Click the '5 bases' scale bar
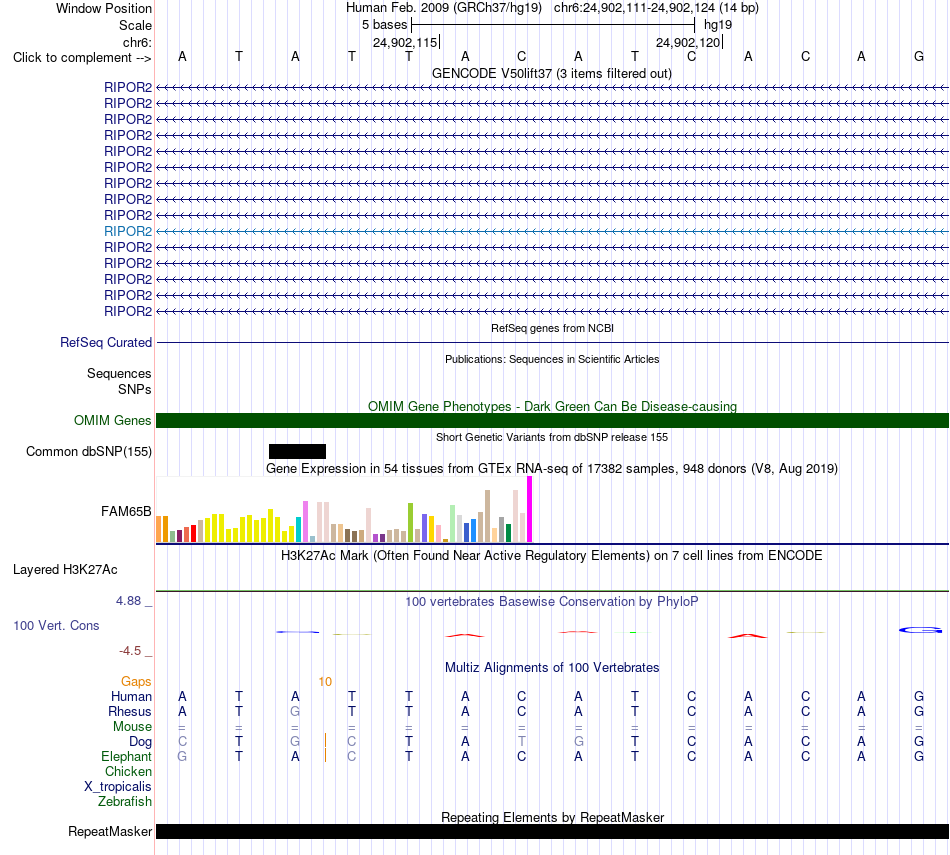950x855 pixels. 553,25
